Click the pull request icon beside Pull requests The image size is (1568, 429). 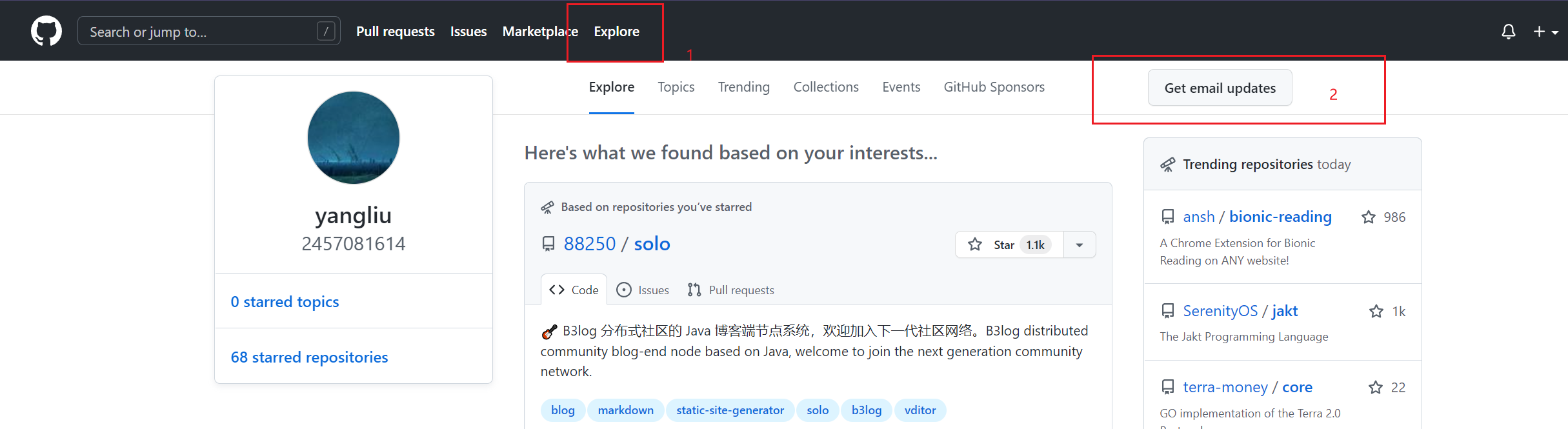[x=694, y=290]
